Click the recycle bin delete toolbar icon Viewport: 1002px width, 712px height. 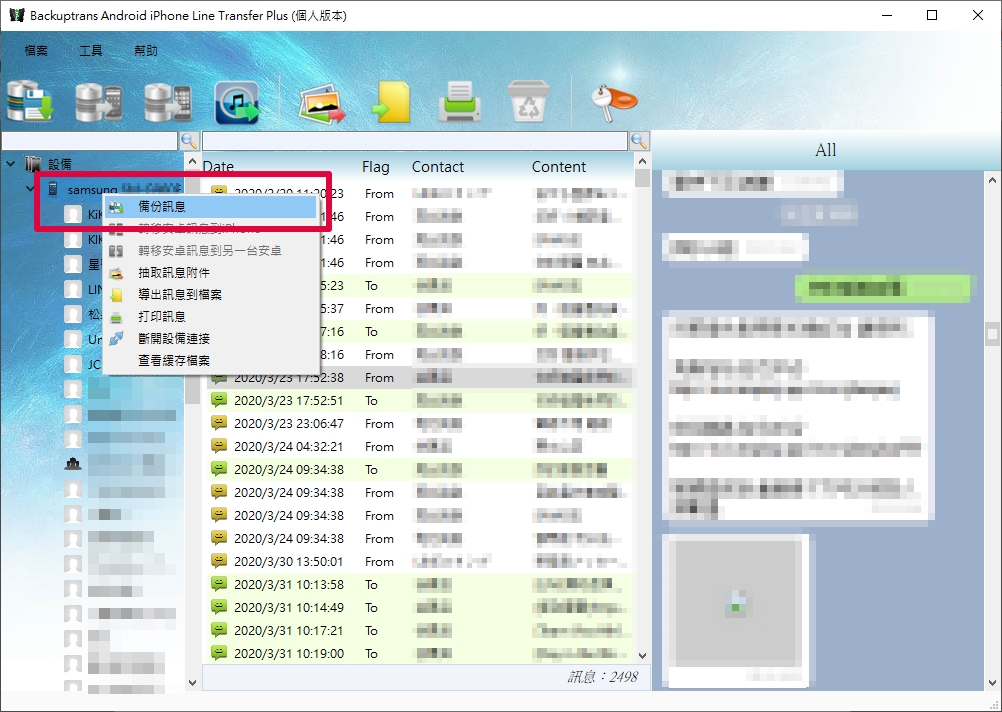pos(528,101)
